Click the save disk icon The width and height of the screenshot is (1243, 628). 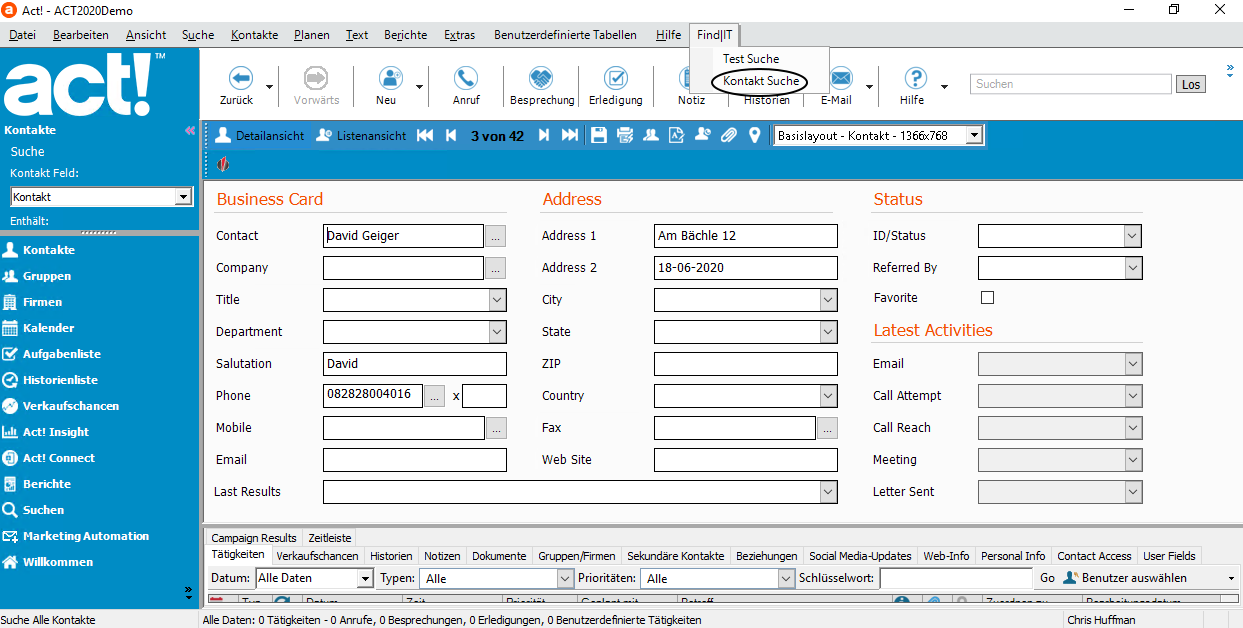(598, 135)
